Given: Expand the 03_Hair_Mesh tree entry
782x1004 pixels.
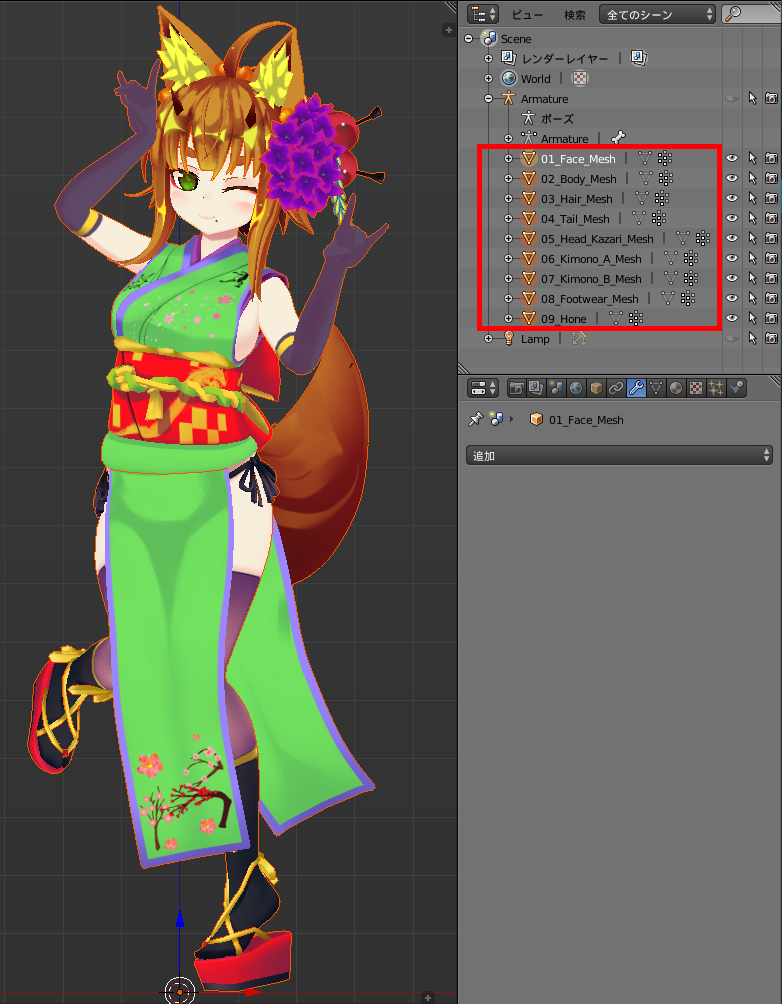Looking at the screenshot, I should (x=508, y=199).
